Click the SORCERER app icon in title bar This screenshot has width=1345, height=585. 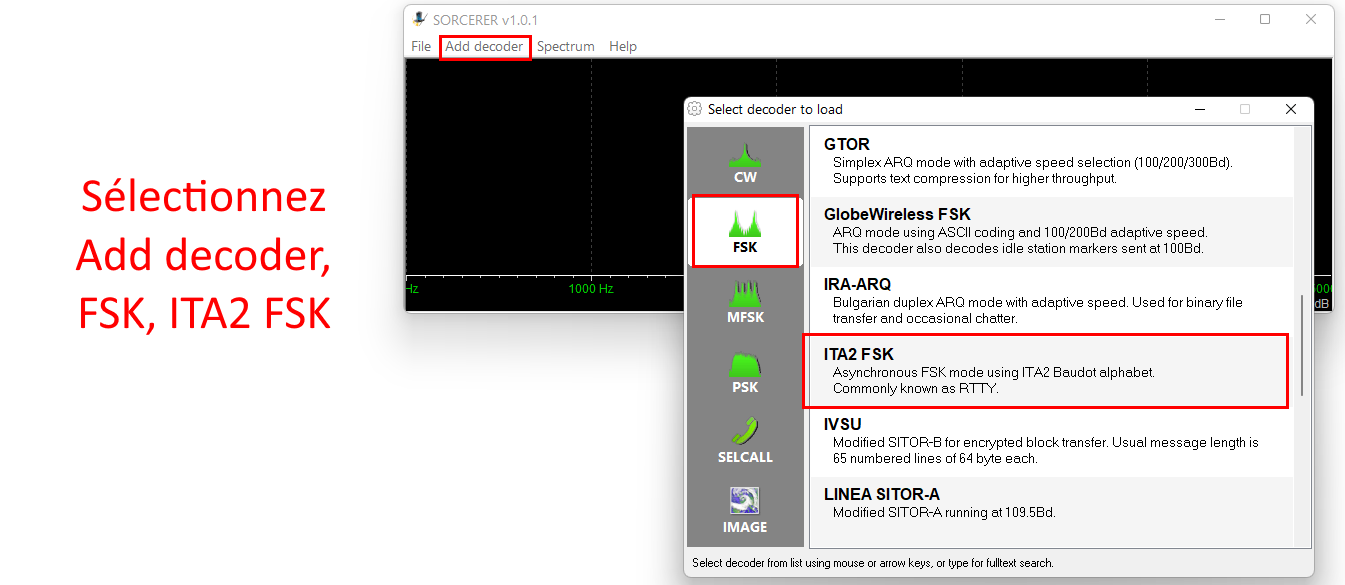pyautogui.click(x=421, y=19)
